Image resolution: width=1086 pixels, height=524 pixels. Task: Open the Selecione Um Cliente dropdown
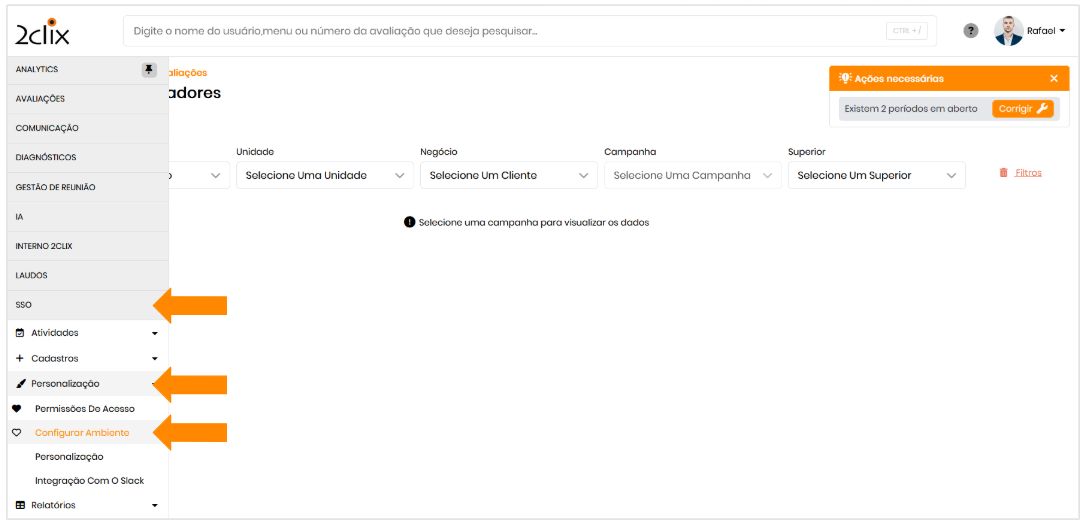tap(508, 175)
